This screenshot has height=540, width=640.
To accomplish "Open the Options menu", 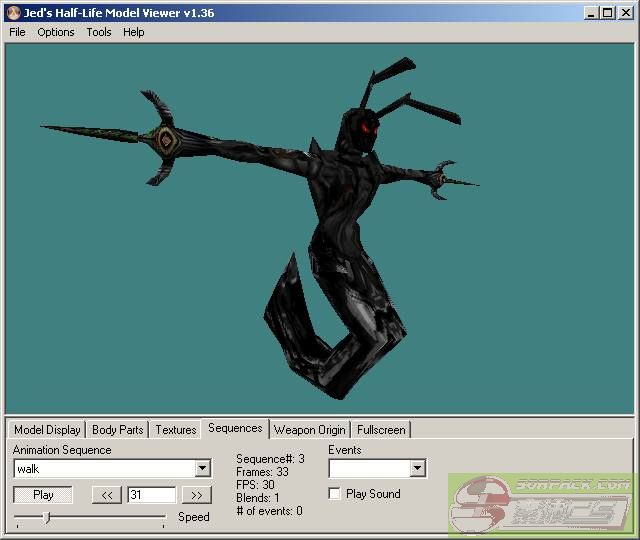I will tap(56, 32).
